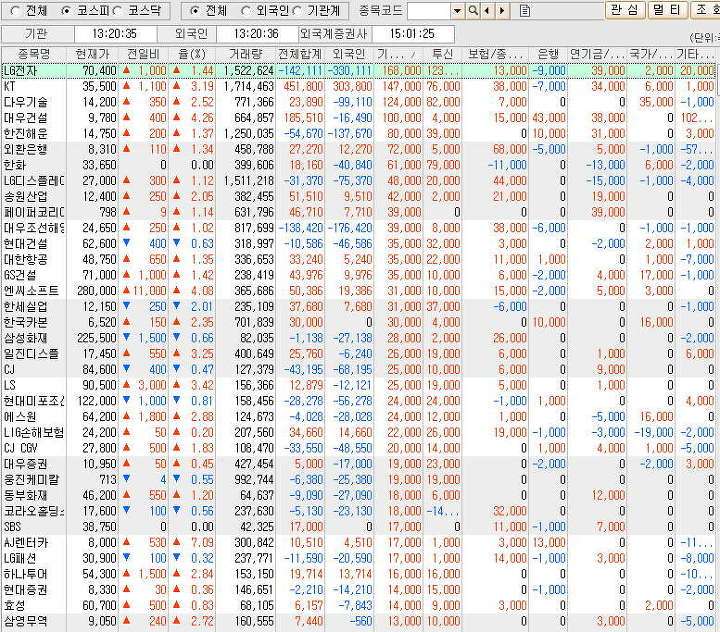The width and height of the screenshot is (720, 632).
Task: Select the LG패션 stock name
Action: [21, 558]
